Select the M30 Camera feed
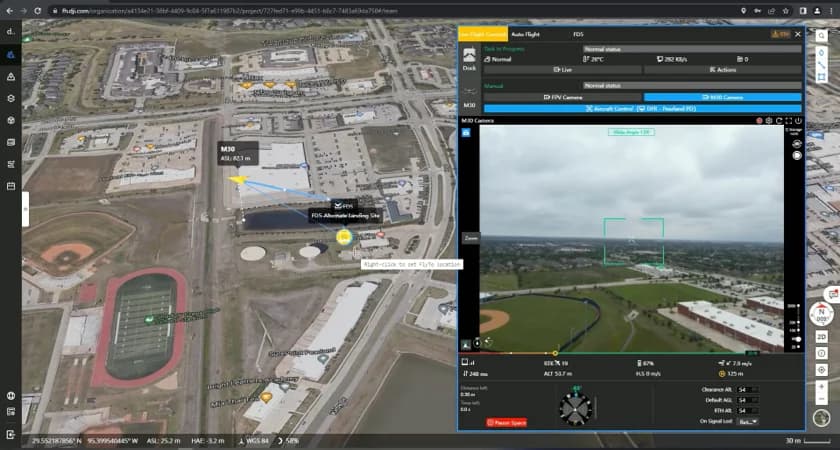Image resolution: width=840 pixels, height=450 pixels. (722, 97)
